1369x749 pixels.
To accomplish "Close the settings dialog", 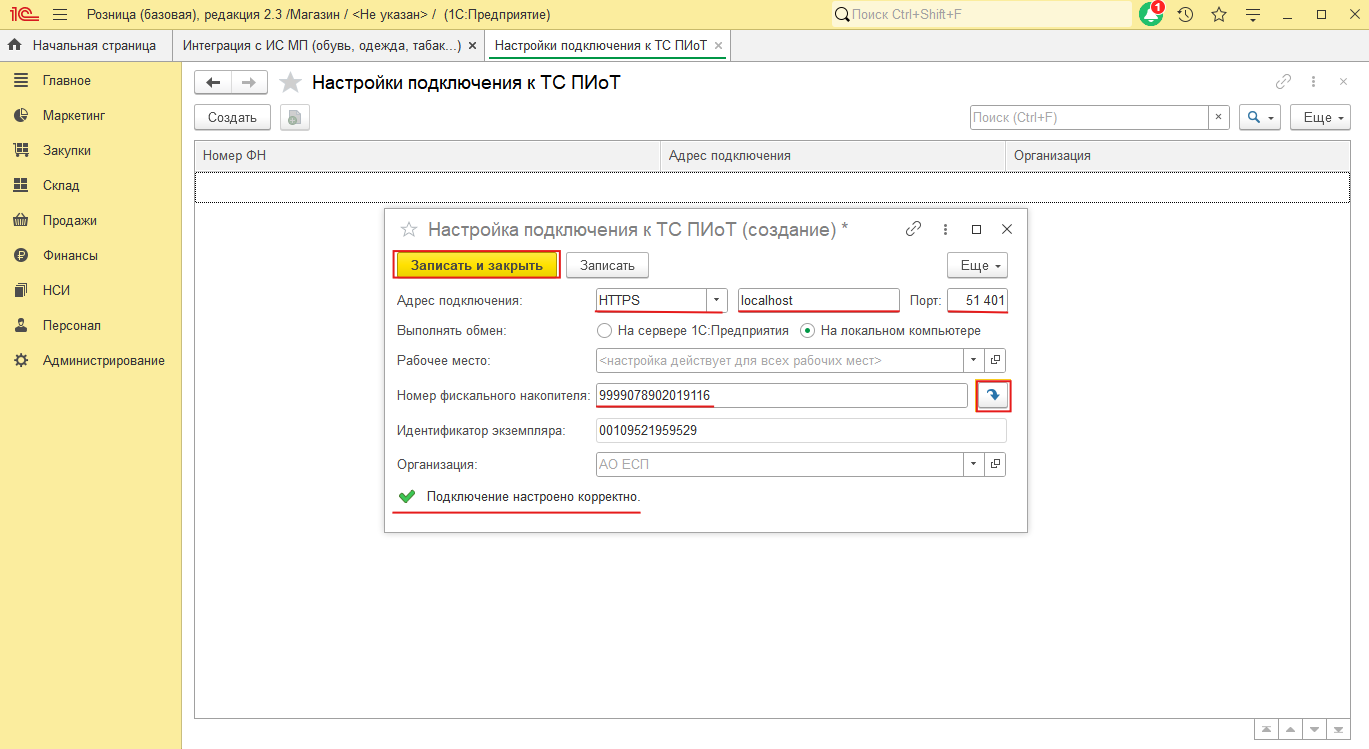I will click(1007, 229).
